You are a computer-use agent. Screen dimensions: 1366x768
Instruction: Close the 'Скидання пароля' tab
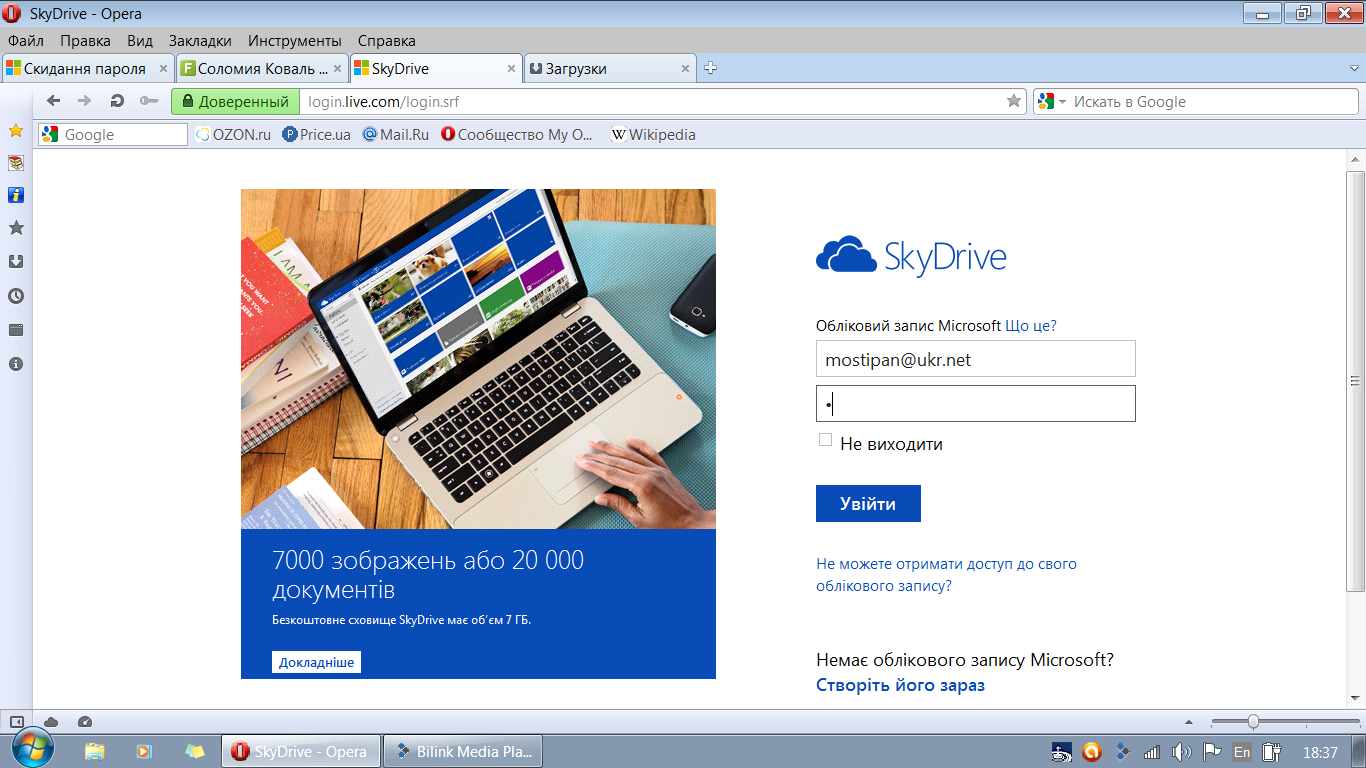tap(164, 69)
